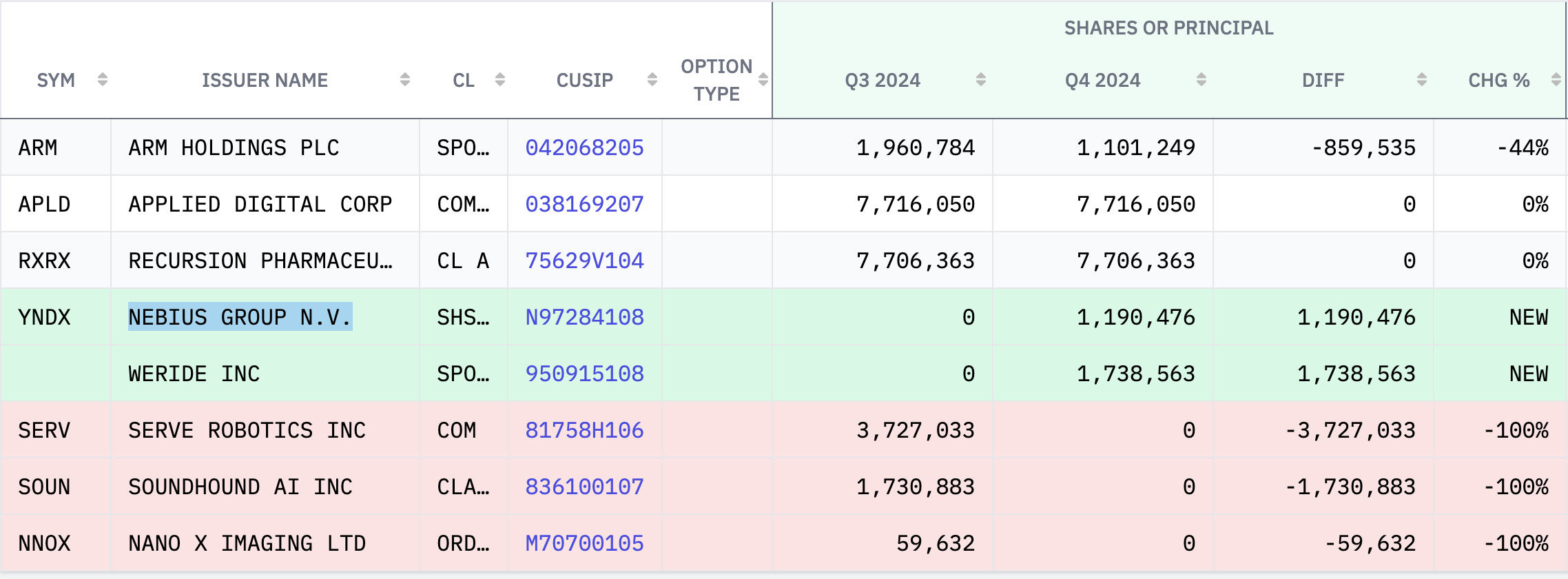Sort by ISSUER NAME column arrows

click(405, 80)
